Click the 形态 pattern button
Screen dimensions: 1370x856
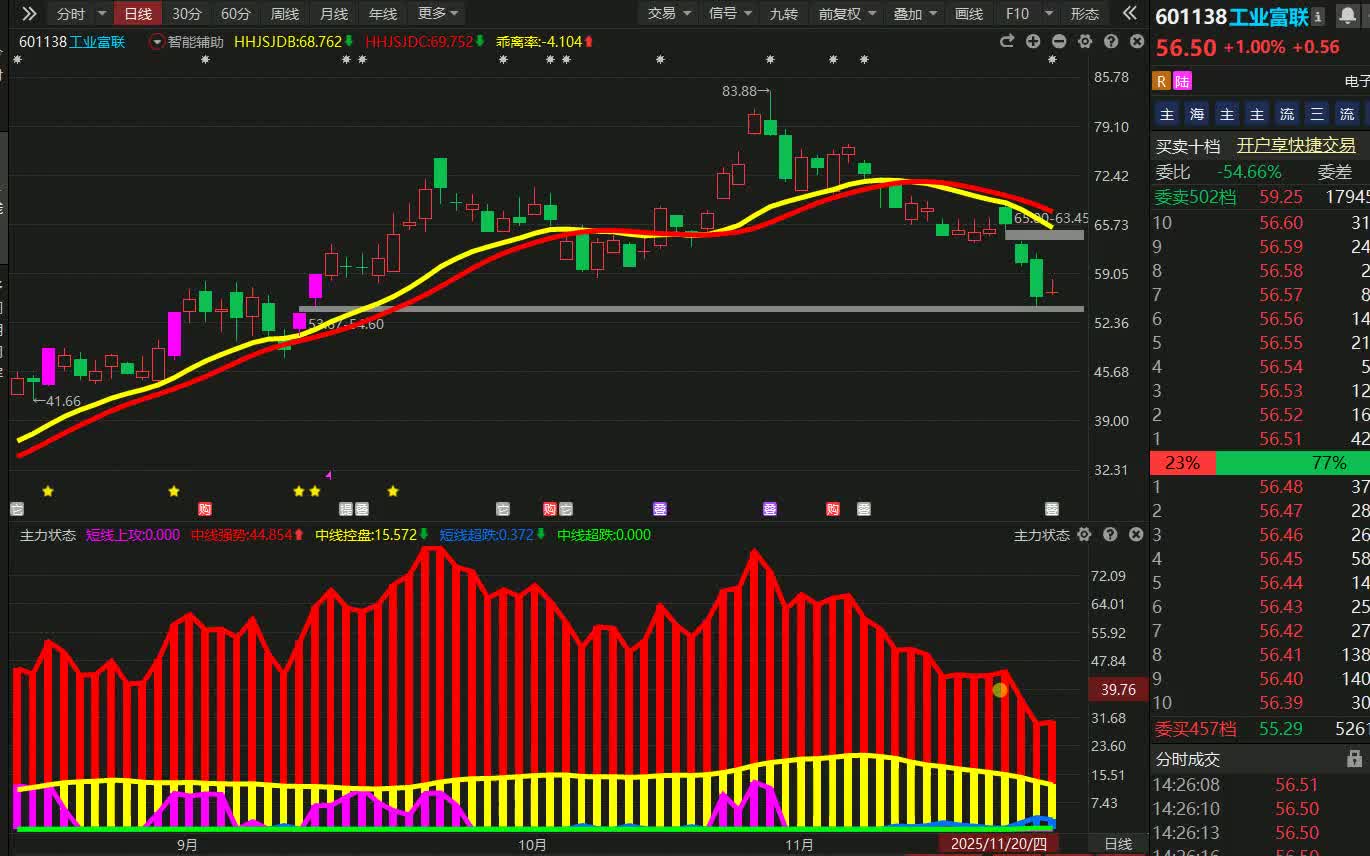click(x=1085, y=14)
